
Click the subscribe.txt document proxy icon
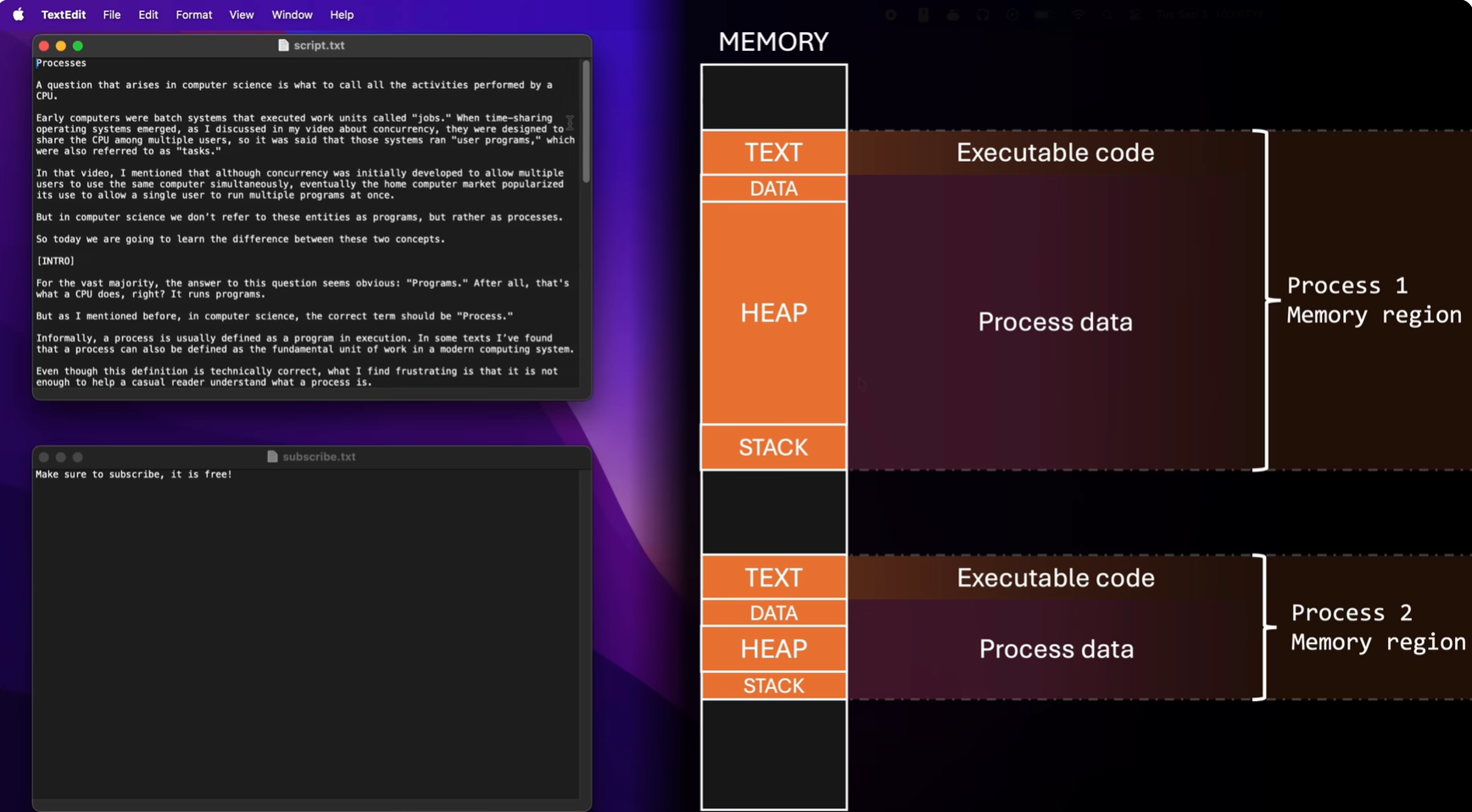[x=272, y=456]
